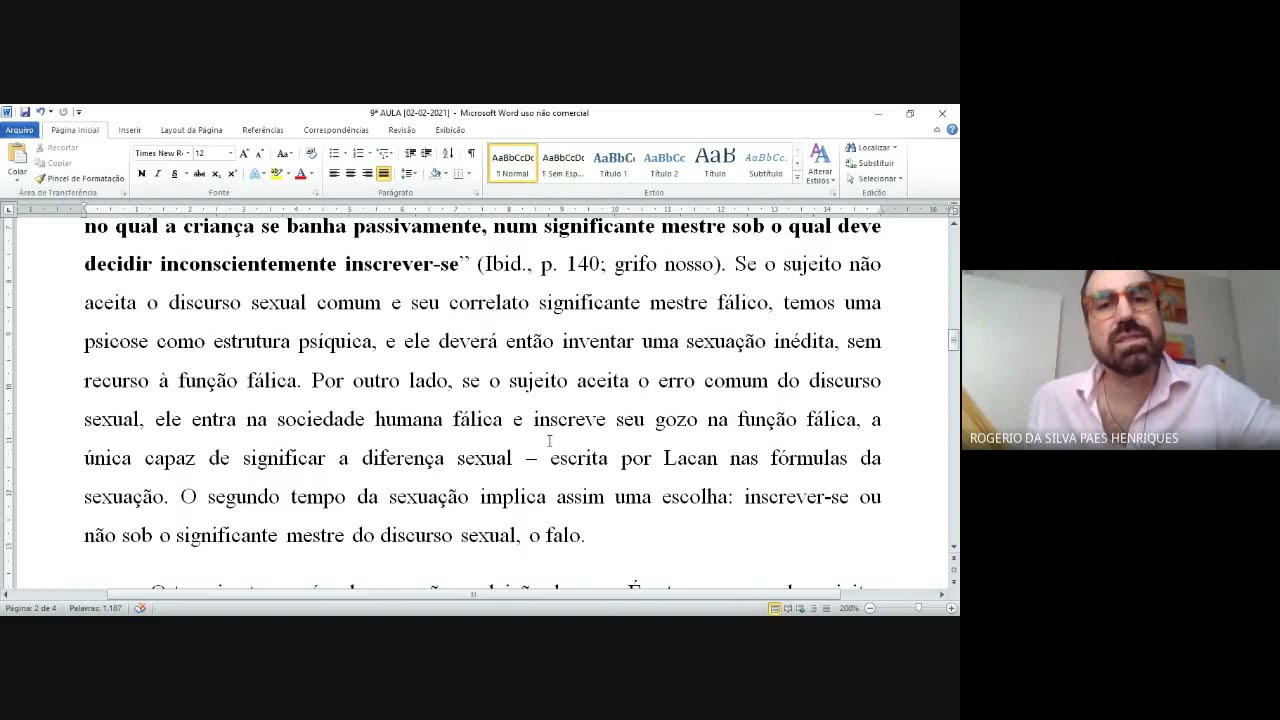This screenshot has width=1280, height=720.
Task: Open Selecionar dropdown
Action: coord(874,178)
